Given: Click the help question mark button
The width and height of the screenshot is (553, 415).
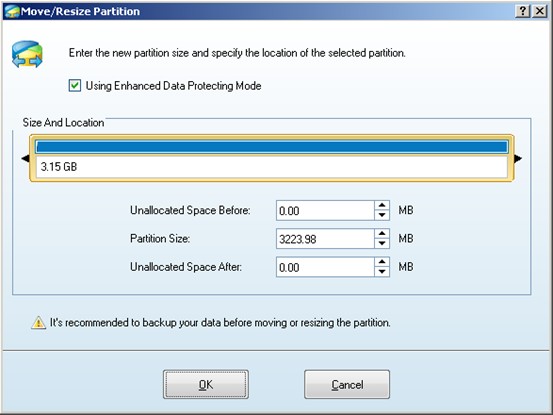Looking at the screenshot, I should (x=522, y=11).
